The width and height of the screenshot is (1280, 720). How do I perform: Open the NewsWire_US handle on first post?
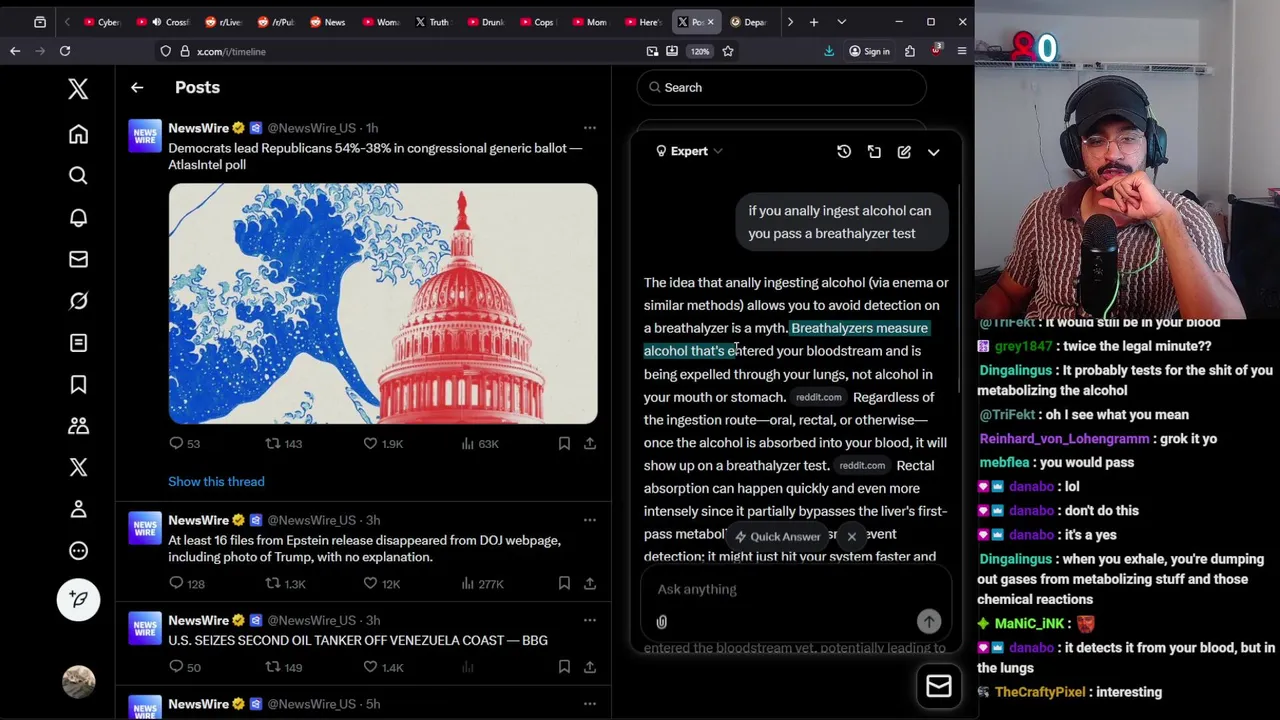coord(311,128)
